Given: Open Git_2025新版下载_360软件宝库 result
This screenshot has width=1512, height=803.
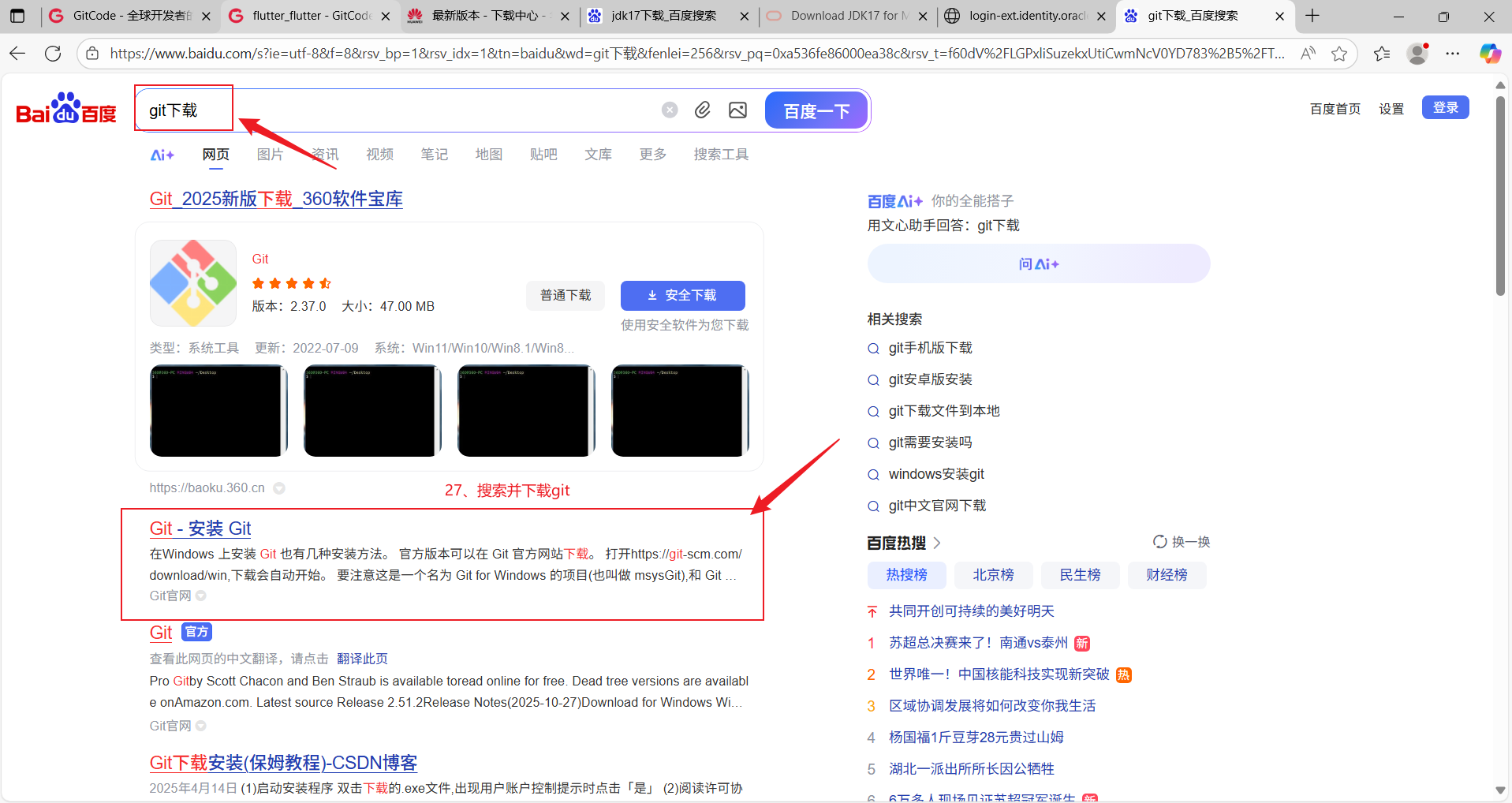Looking at the screenshot, I should tap(276, 199).
